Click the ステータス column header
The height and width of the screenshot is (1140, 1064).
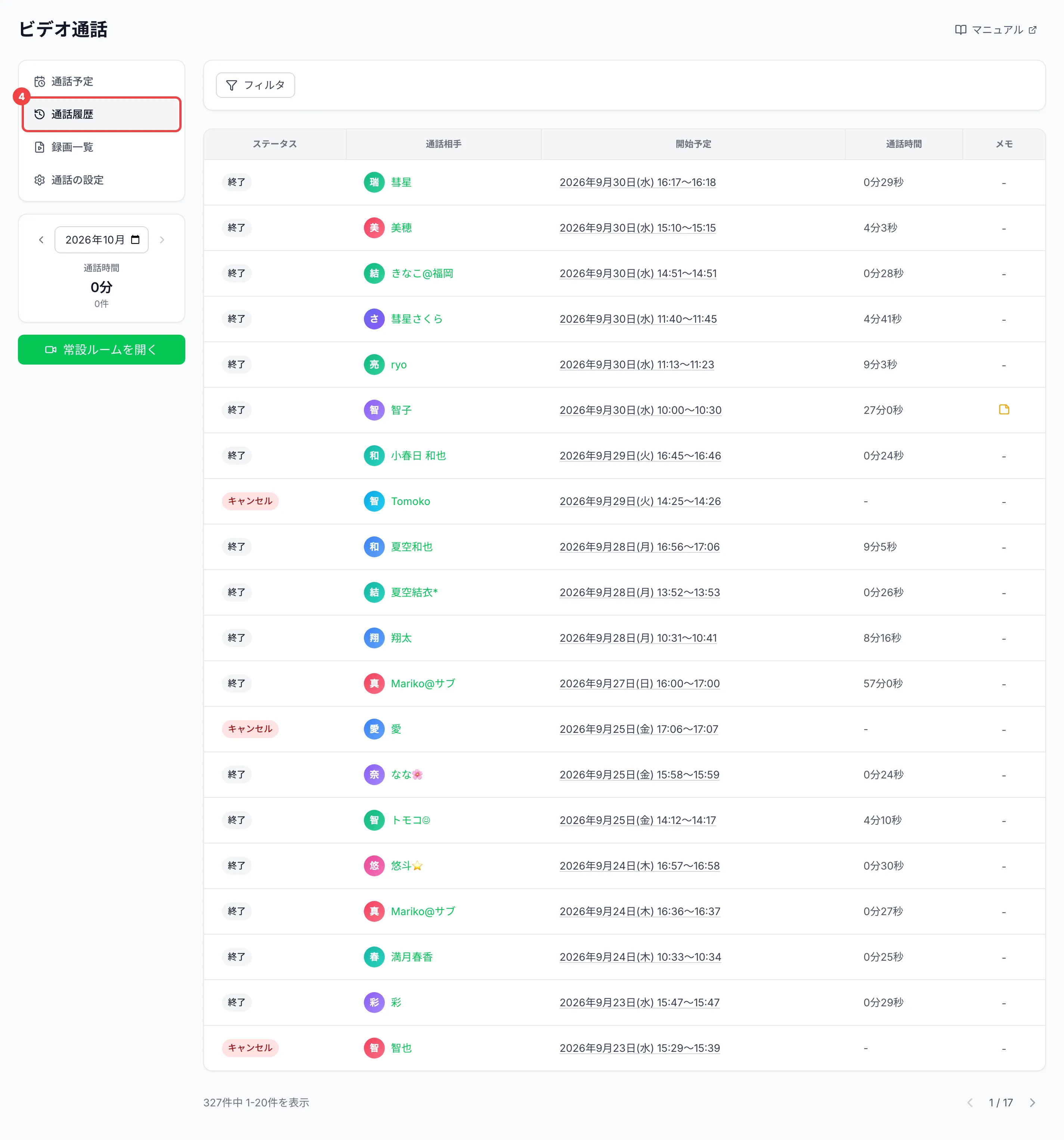pyautogui.click(x=275, y=144)
